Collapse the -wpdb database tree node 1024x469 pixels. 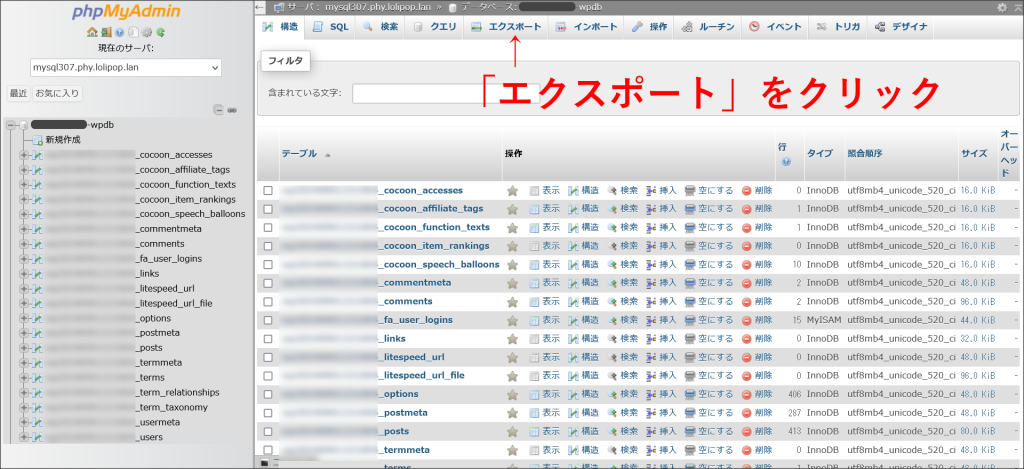[x=11, y=125]
